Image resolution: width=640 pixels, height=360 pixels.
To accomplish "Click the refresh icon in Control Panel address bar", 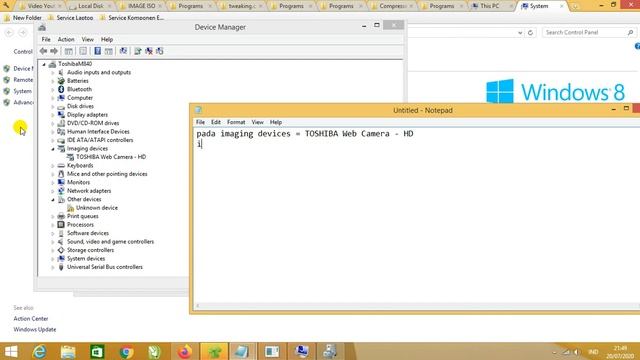I will (x=530, y=33).
